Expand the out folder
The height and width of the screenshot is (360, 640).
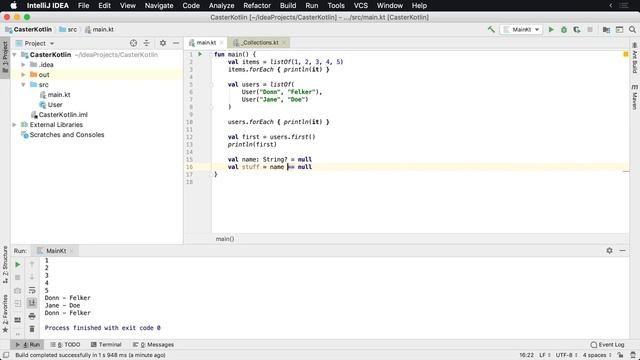tap(23, 75)
